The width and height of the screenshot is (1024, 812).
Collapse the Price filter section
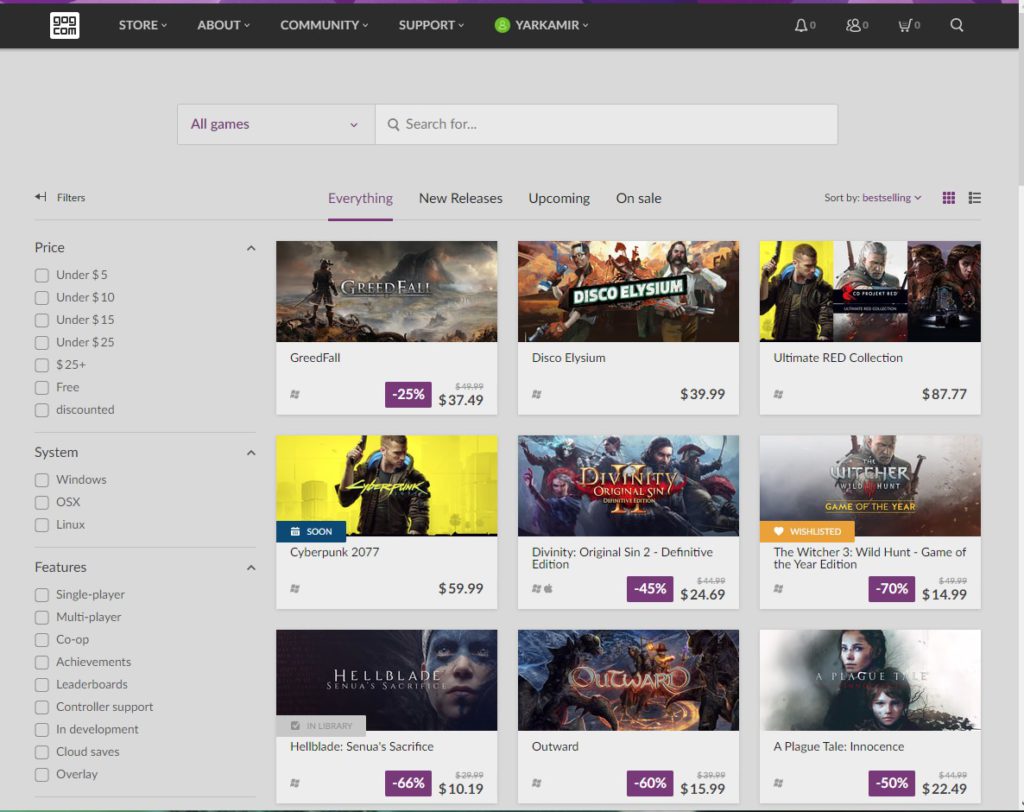pyautogui.click(x=251, y=248)
